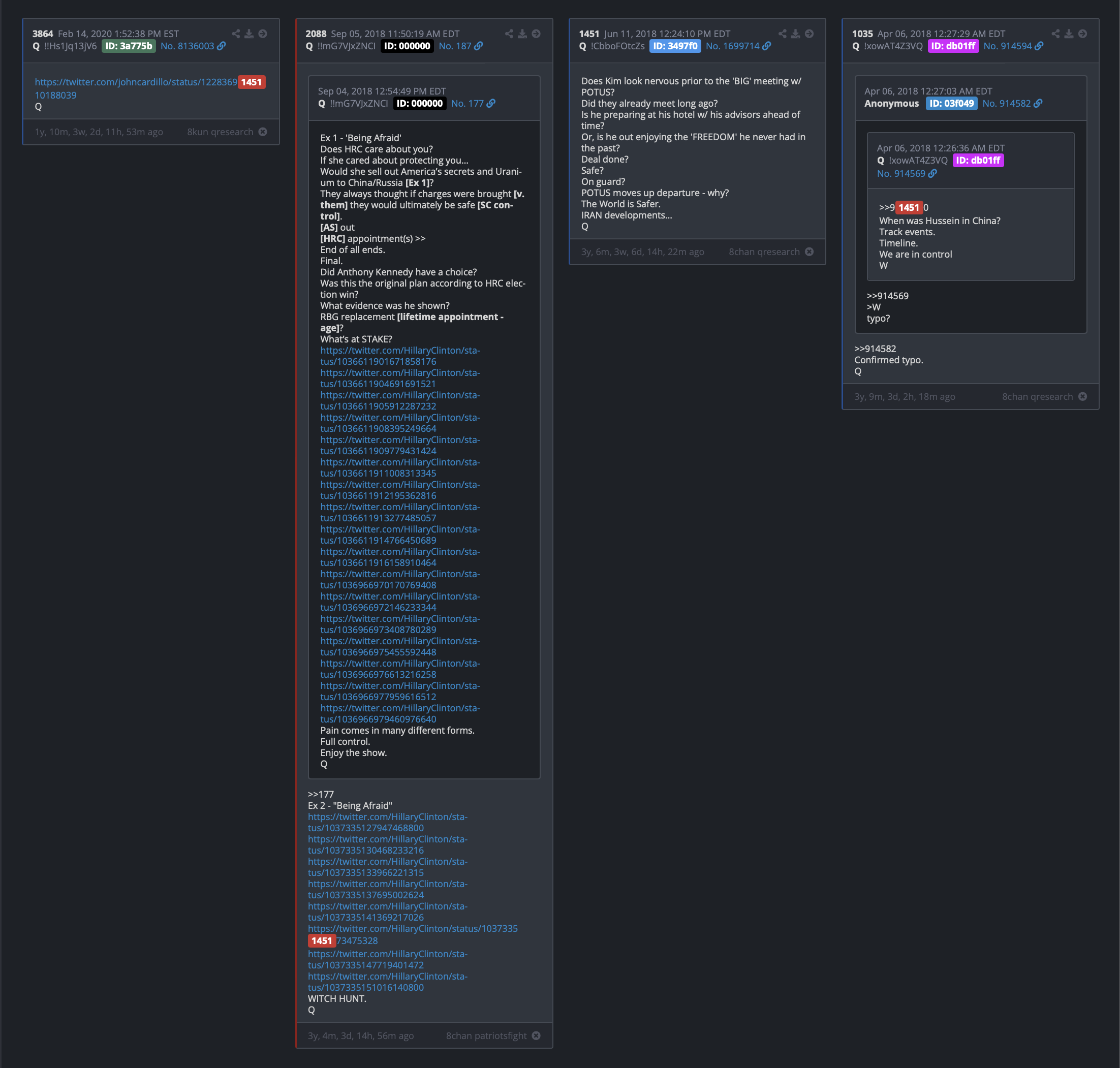Open HillaryClinton status 1036611916158910464 link

pyautogui.click(x=400, y=557)
